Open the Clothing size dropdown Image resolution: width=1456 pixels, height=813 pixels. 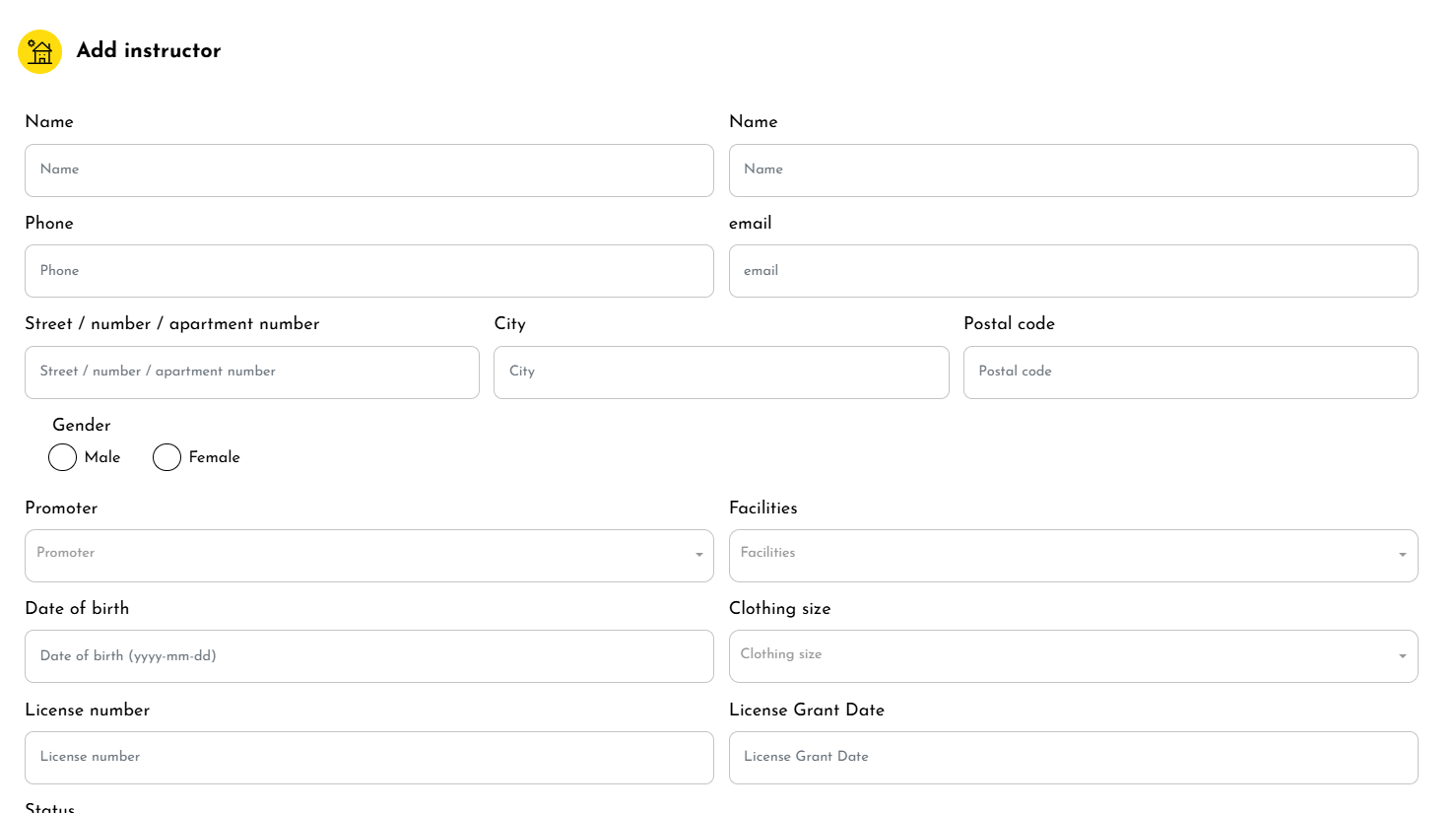pos(1059,656)
